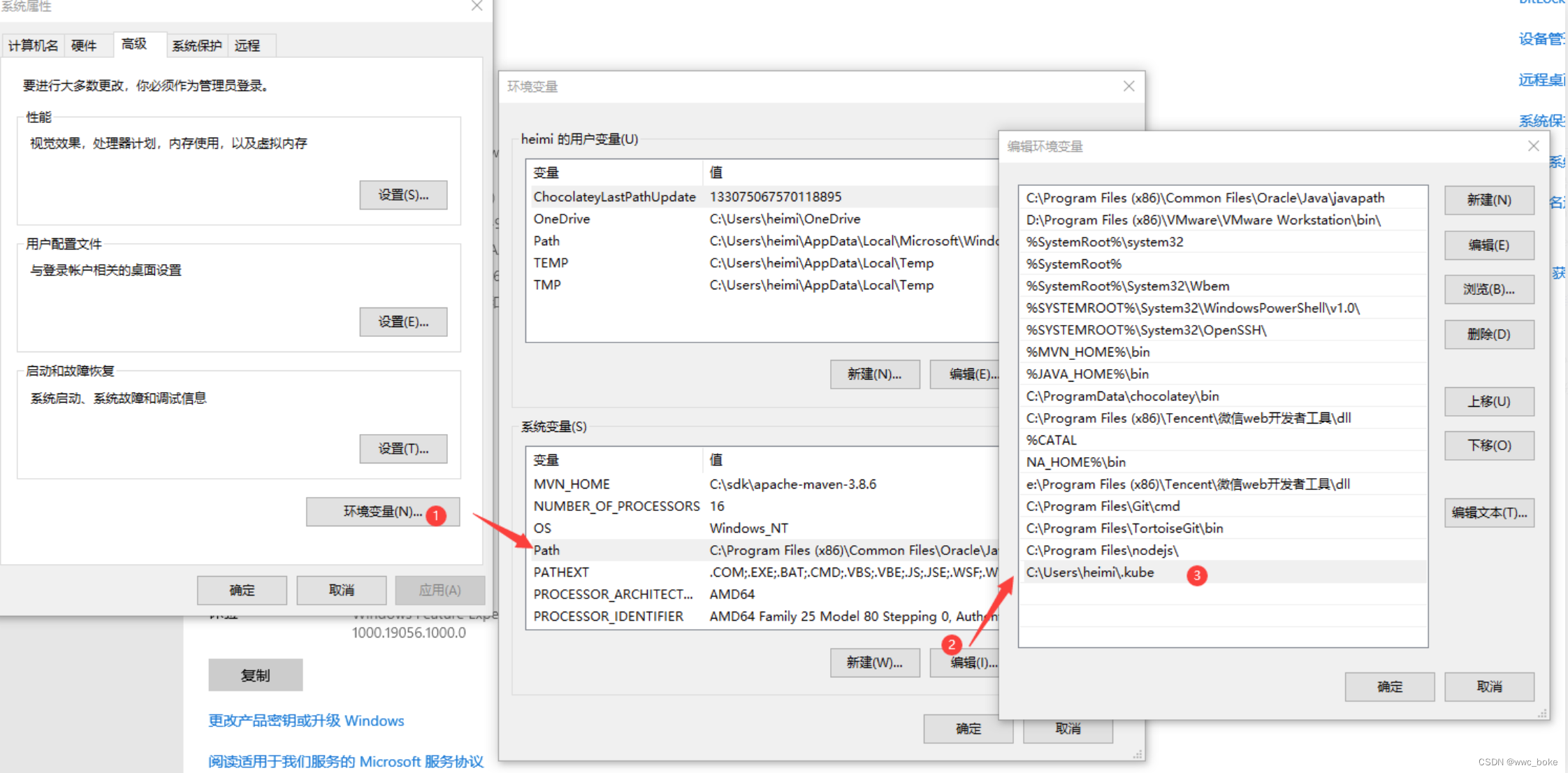Click 新建(N)... under user variables
Screen dimensions: 1568x773
click(875, 374)
